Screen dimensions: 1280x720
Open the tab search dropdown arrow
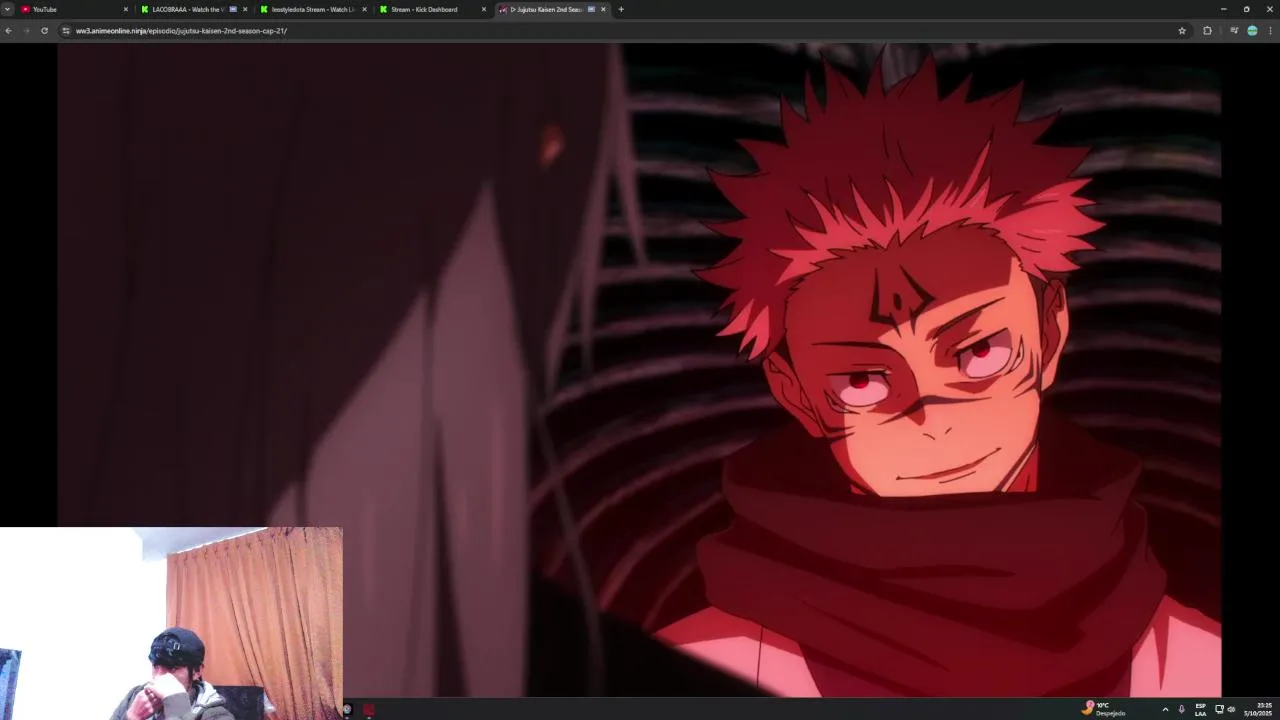[x=7, y=9]
